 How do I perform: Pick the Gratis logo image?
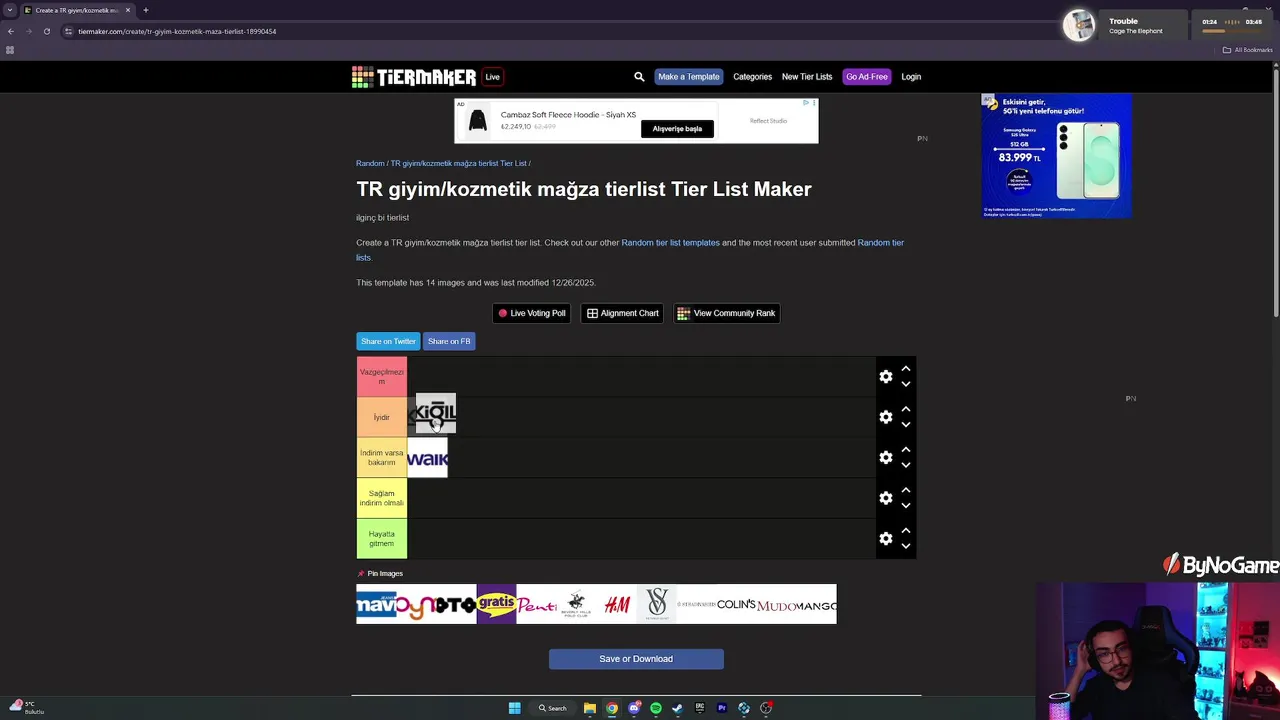(496, 604)
